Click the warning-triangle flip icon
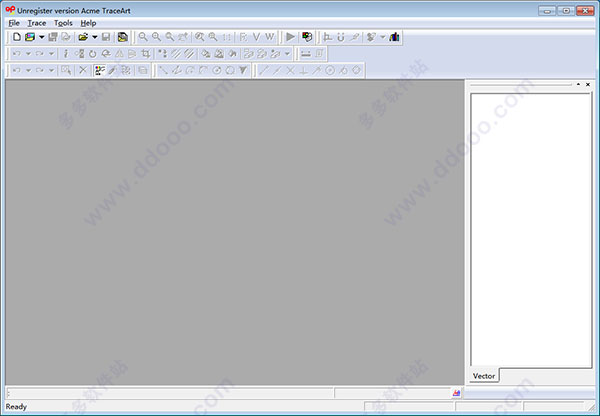The width and height of the screenshot is (600, 416). [119, 54]
